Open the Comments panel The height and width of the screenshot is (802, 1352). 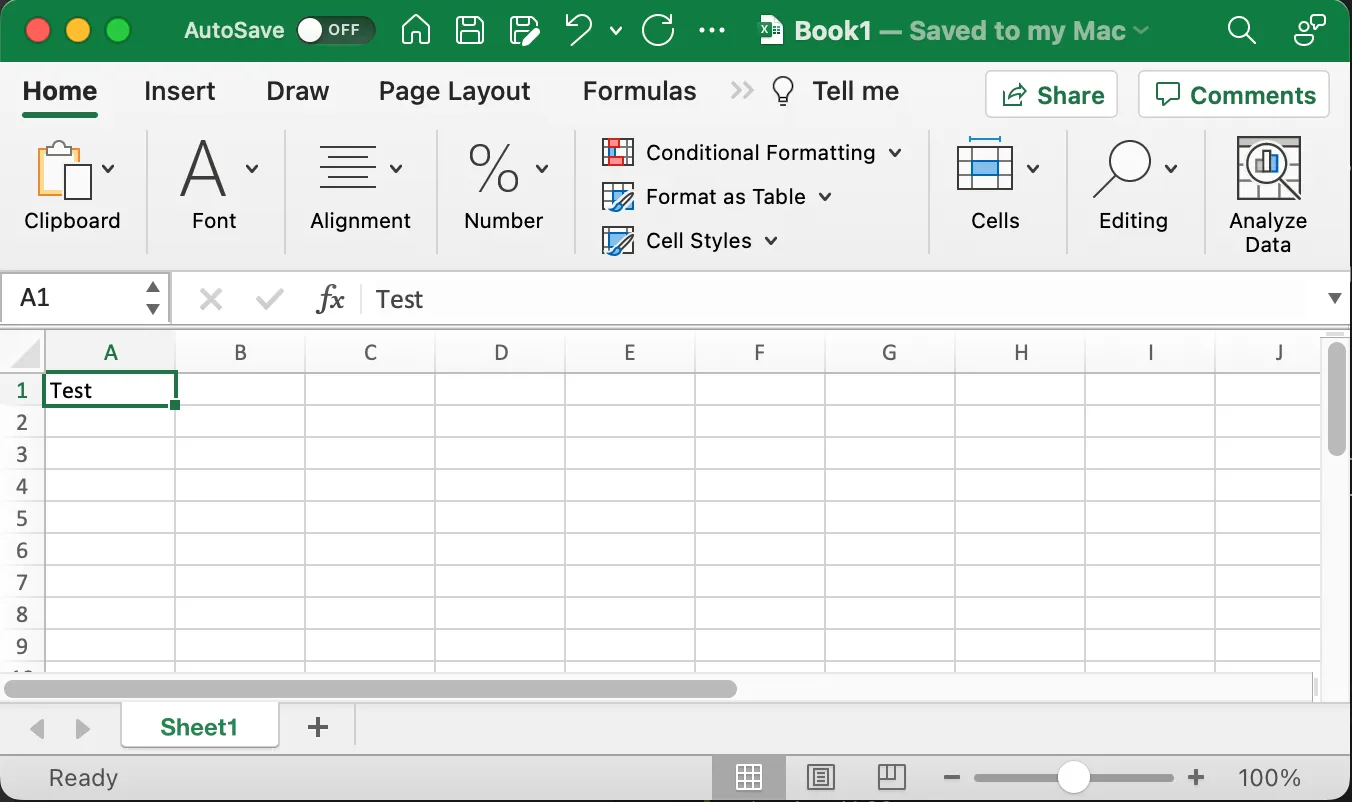coord(1233,95)
